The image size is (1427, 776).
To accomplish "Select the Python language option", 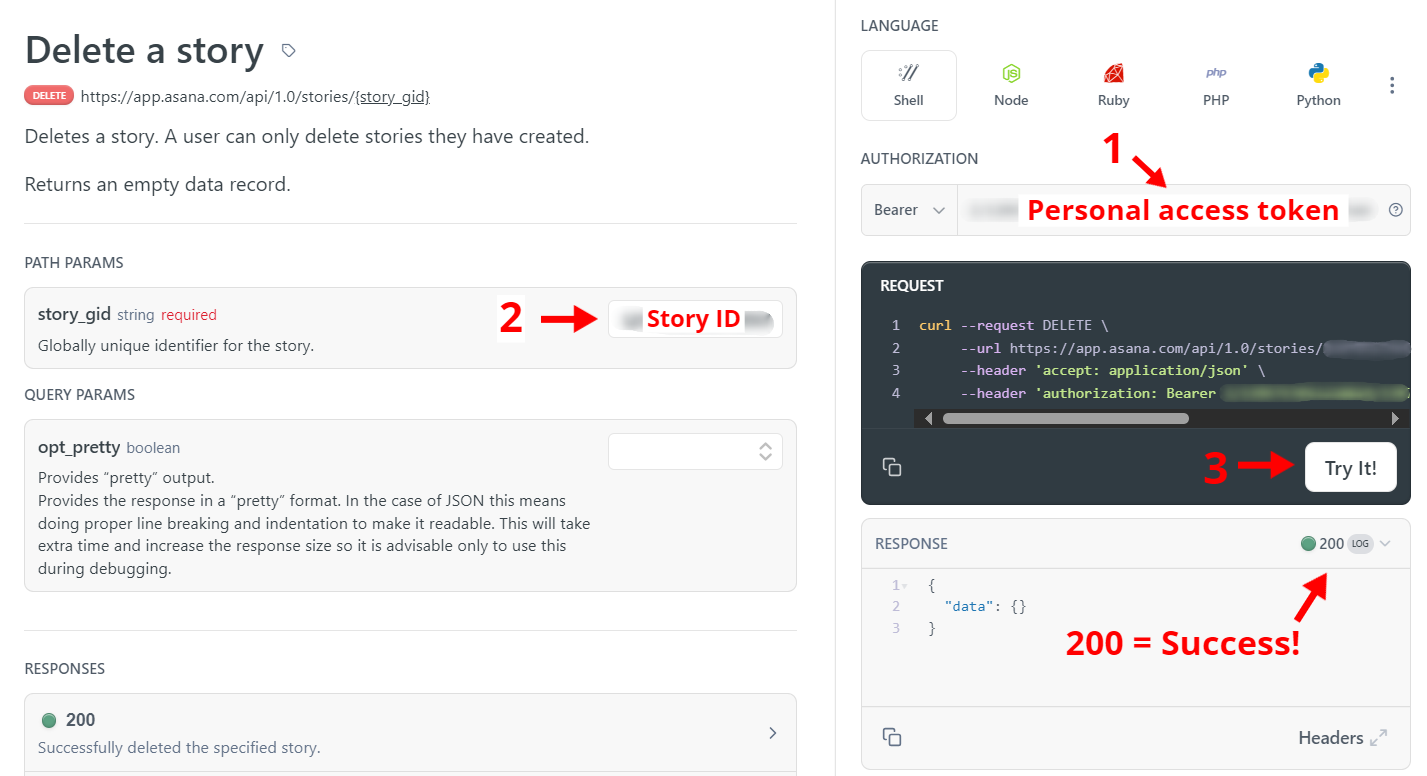I will [1318, 85].
